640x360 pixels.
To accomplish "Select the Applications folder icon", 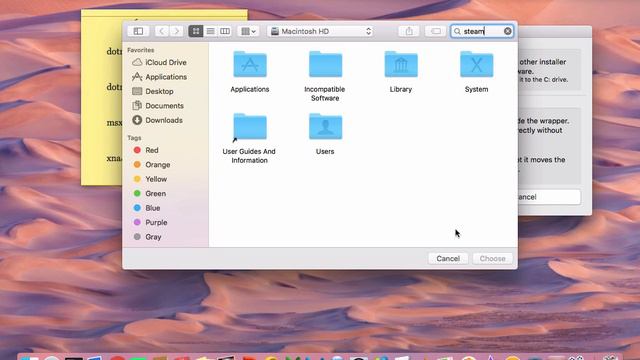I will (250, 64).
